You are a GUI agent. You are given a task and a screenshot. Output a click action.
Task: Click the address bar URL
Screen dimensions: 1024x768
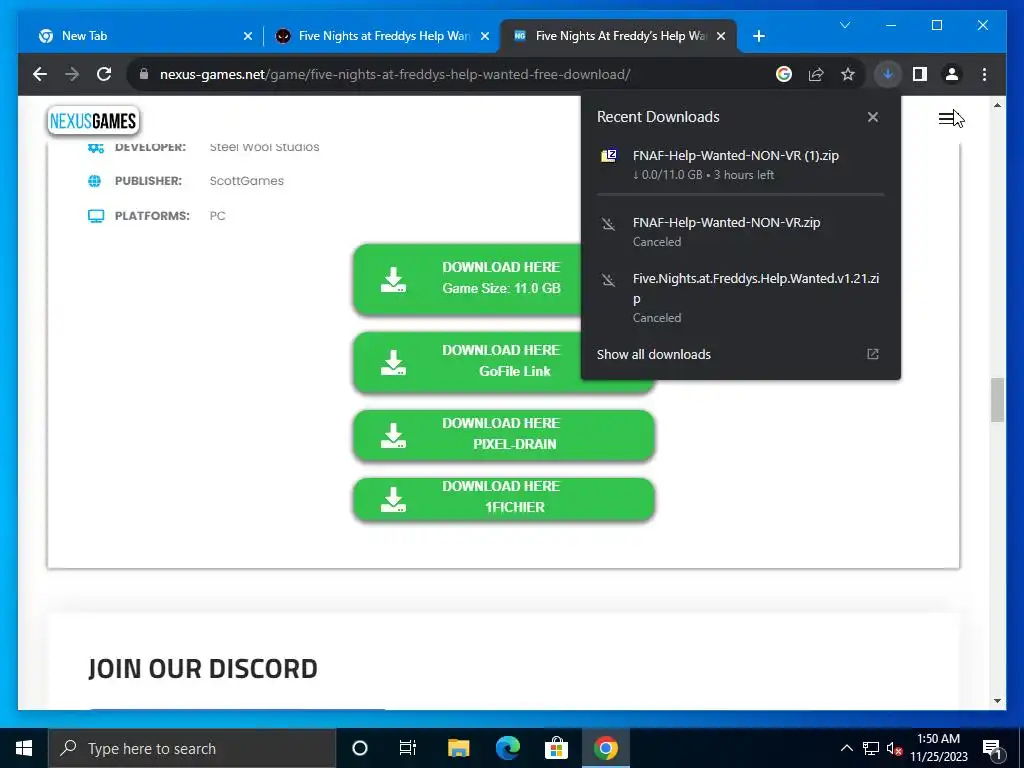tap(395, 74)
